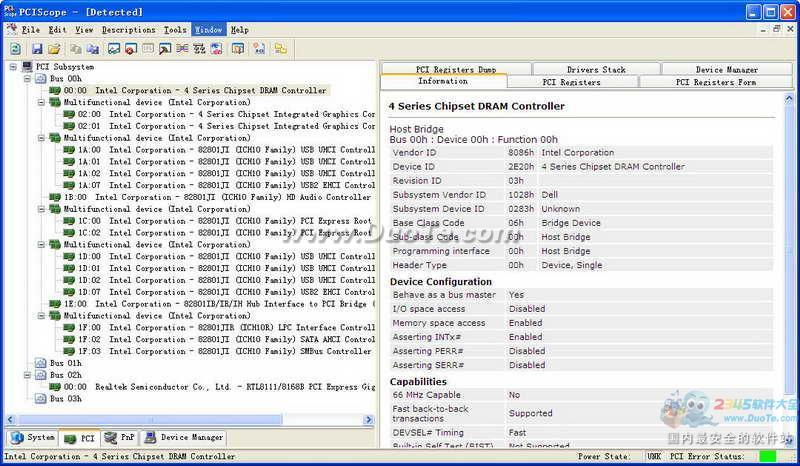Click the window-with-arrow toolbar icon

click(165, 48)
